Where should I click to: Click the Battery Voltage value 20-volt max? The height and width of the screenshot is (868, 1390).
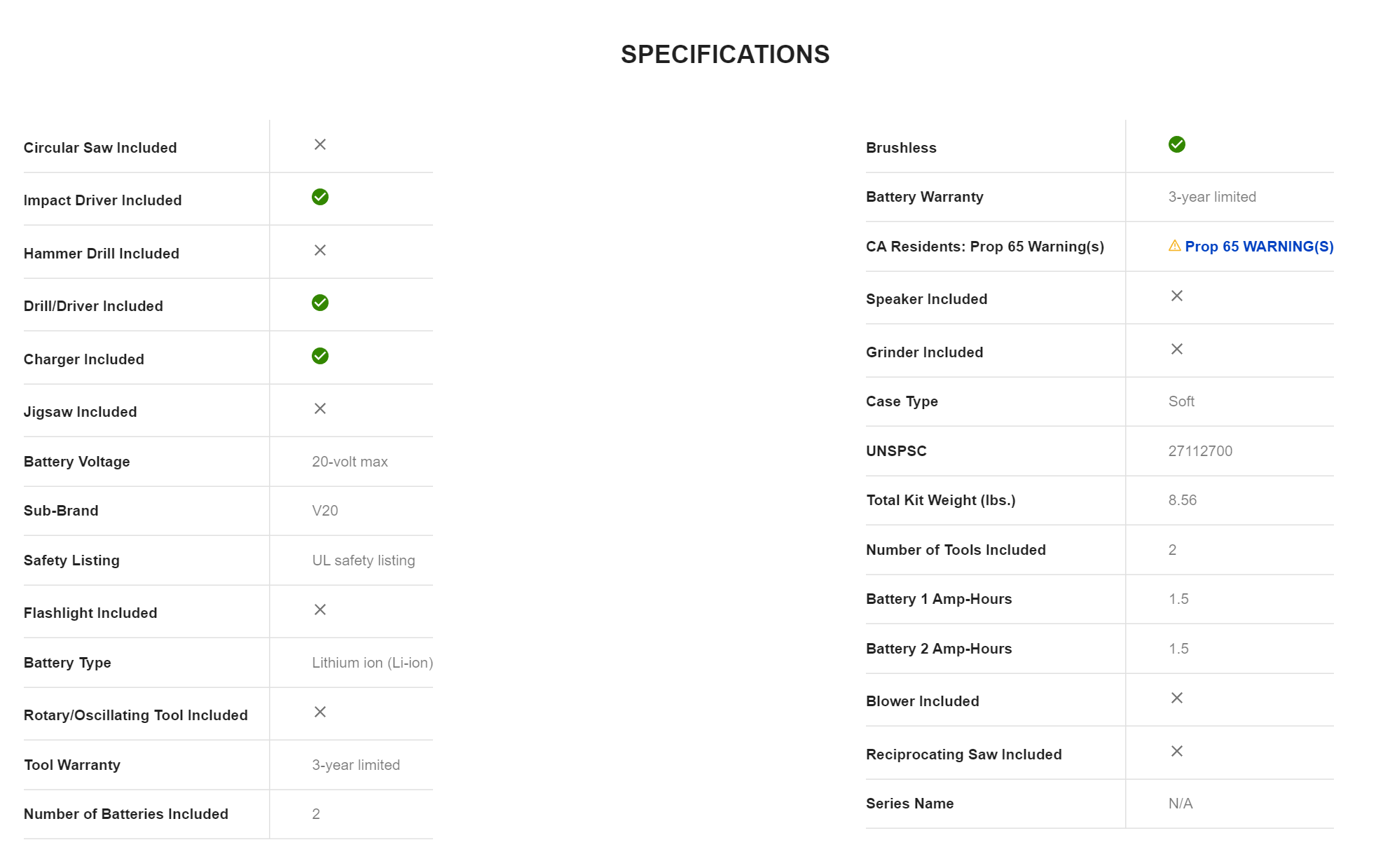(350, 462)
